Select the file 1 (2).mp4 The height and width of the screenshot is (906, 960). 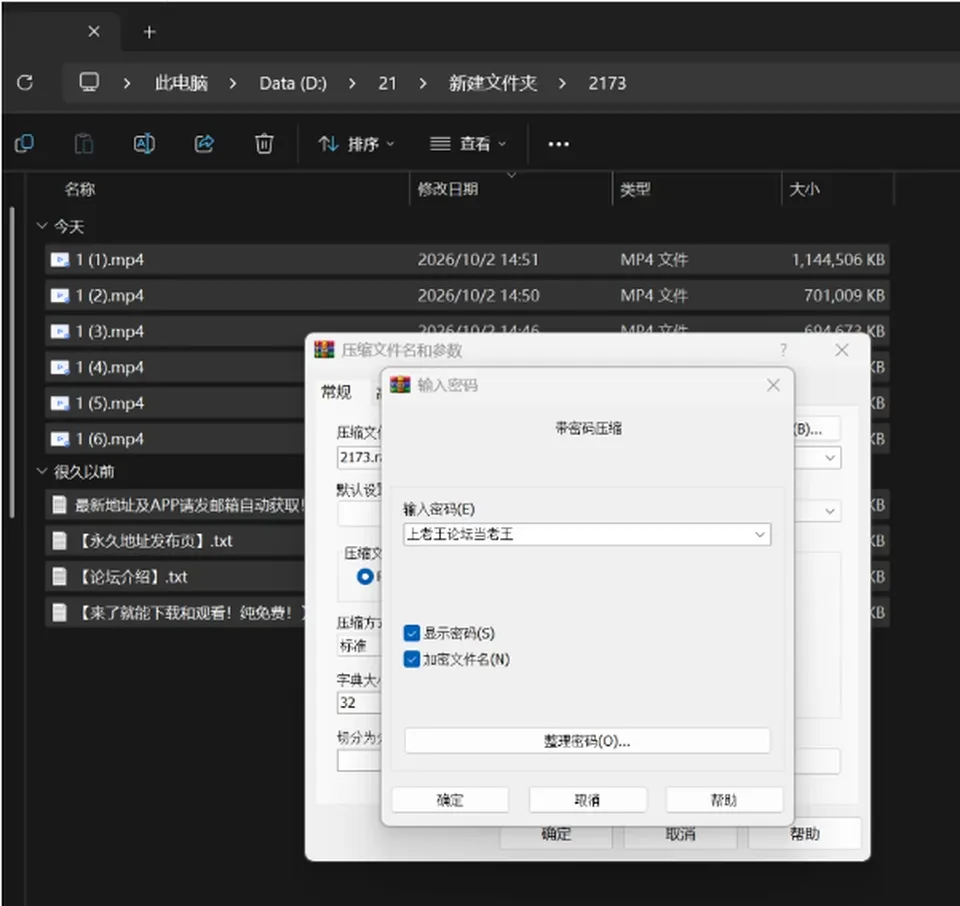[467, 296]
